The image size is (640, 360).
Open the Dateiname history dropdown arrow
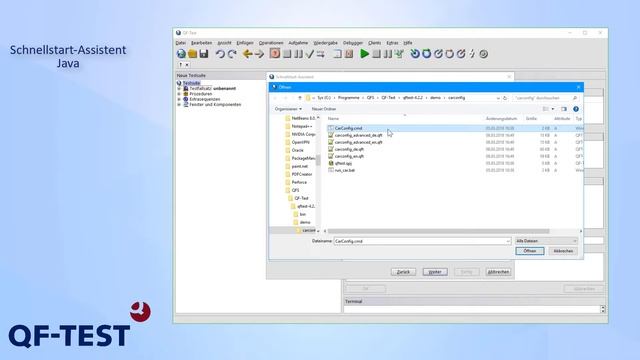pyautogui.click(x=508, y=241)
